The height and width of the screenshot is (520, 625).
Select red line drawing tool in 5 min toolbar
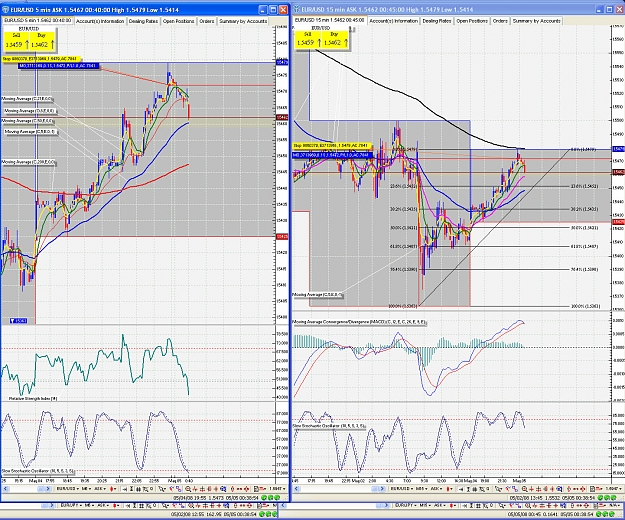(x=171, y=489)
